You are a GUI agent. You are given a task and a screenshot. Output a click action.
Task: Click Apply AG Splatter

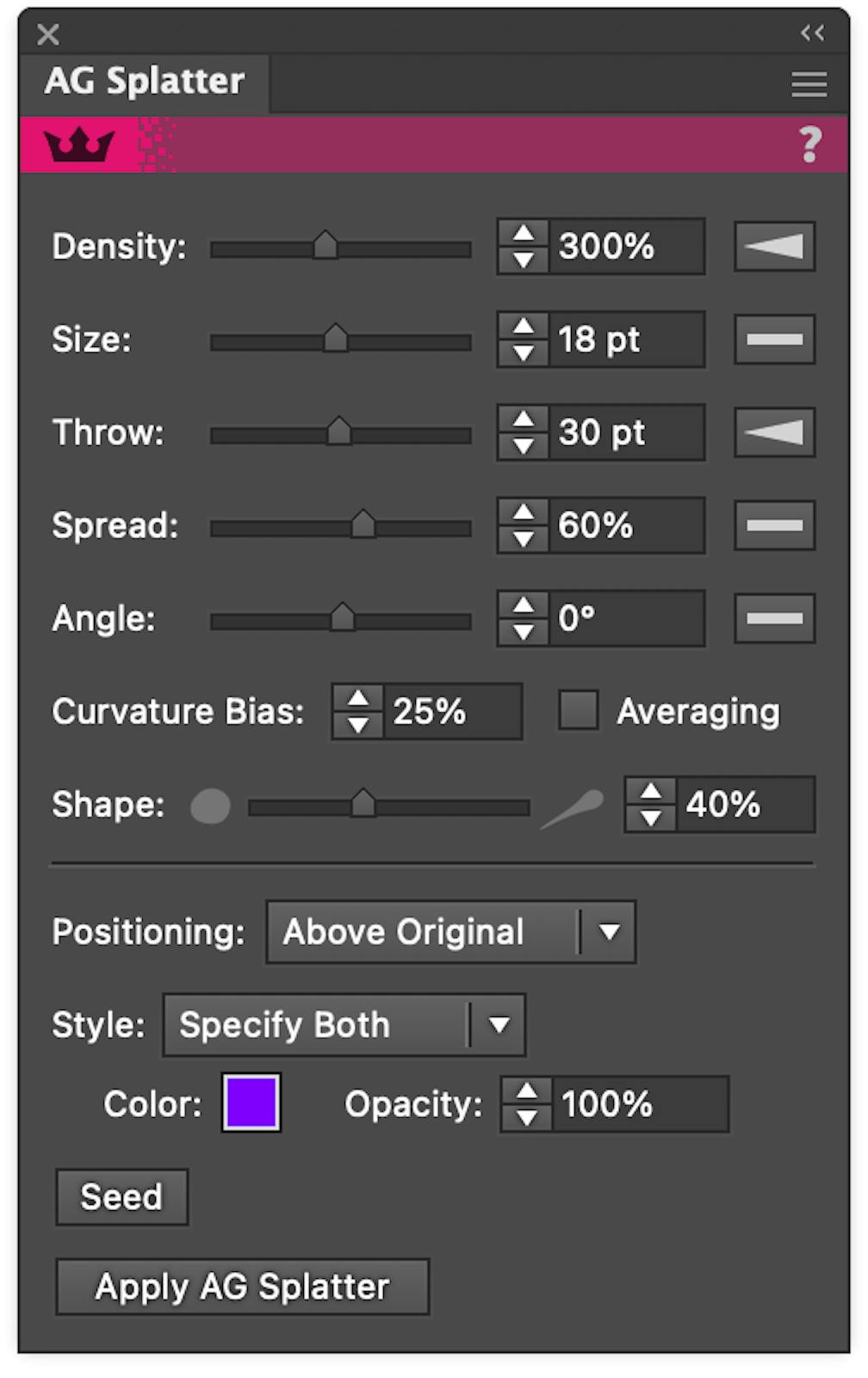tap(241, 1286)
